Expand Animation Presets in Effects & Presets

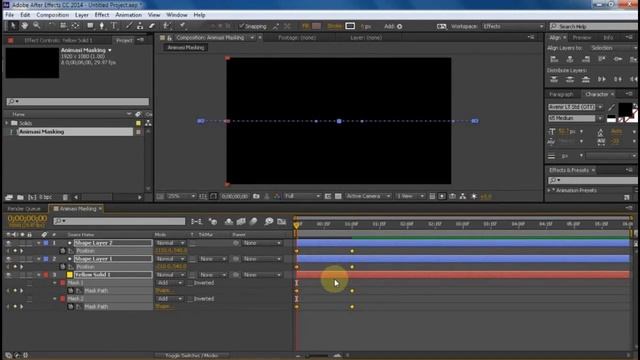coord(549,190)
